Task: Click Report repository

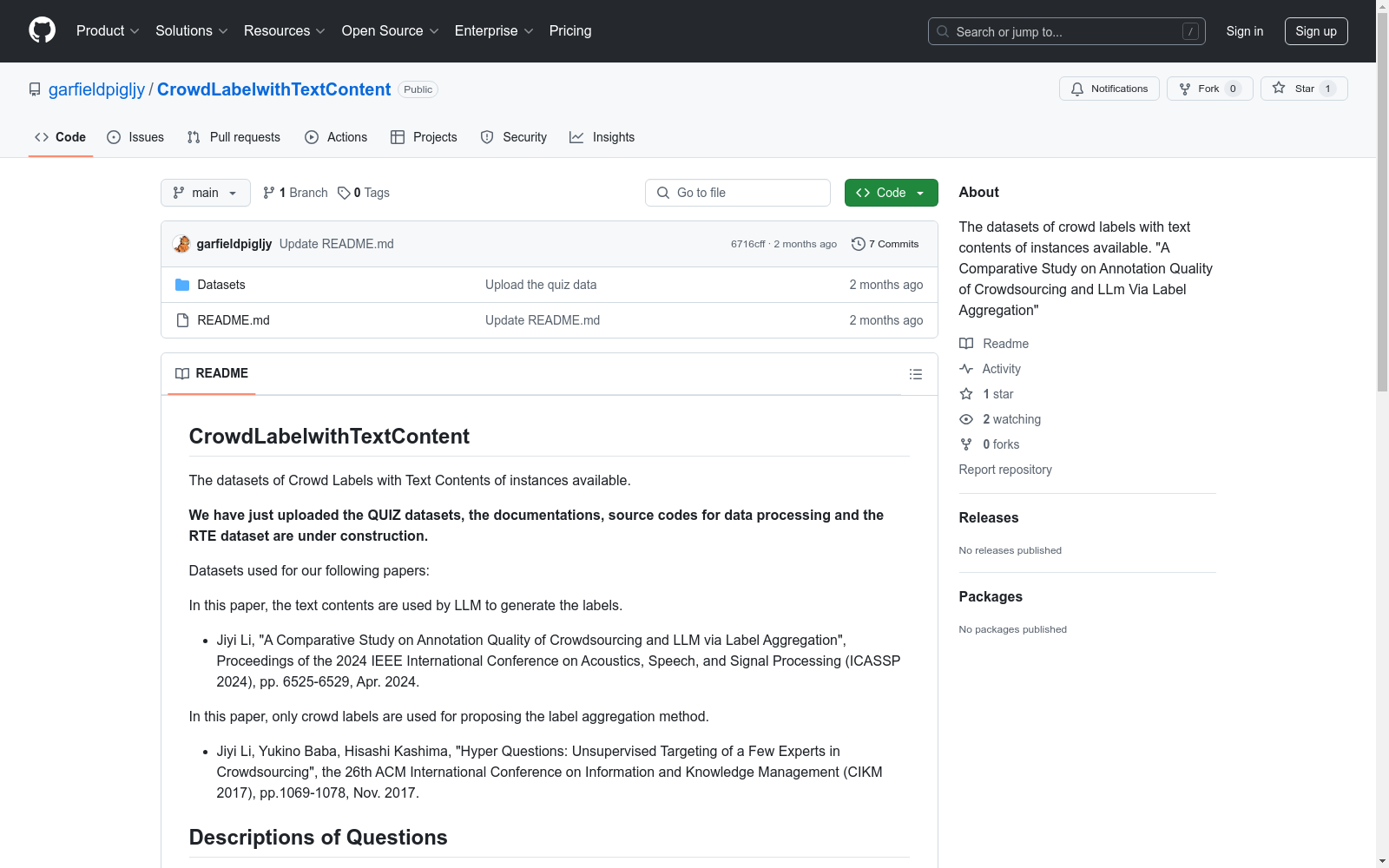Action: point(1005,470)
